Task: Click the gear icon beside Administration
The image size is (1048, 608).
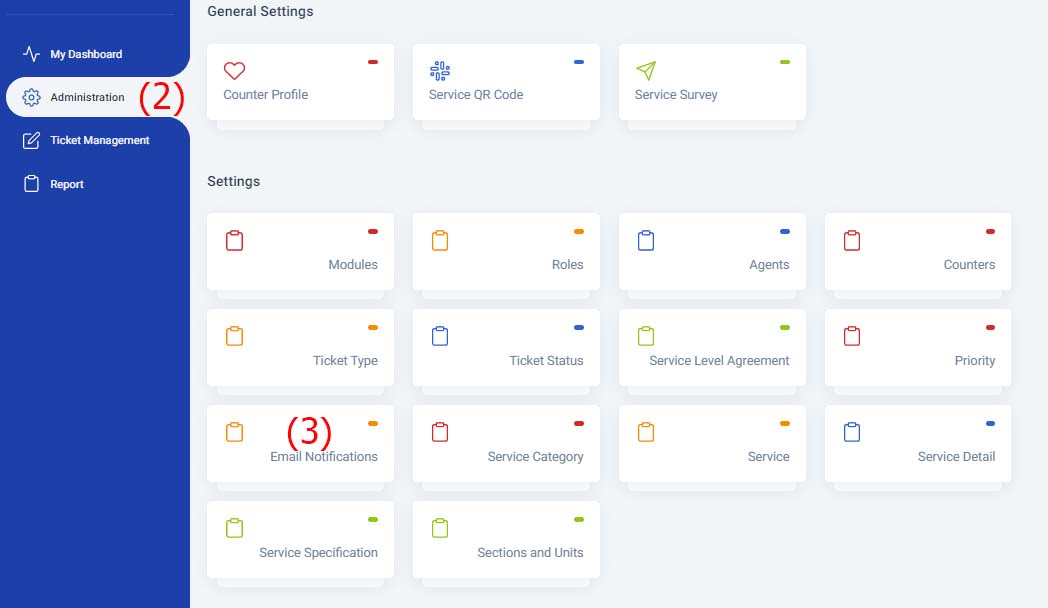Action: pos(31,97)
